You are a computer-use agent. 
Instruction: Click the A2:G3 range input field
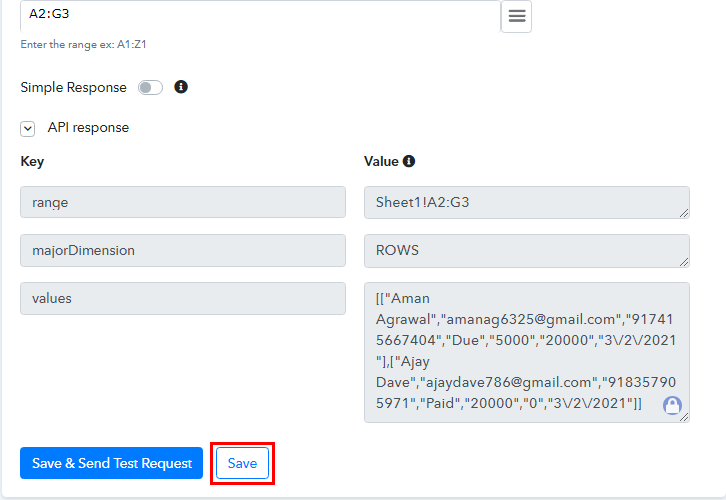(258, 16)
